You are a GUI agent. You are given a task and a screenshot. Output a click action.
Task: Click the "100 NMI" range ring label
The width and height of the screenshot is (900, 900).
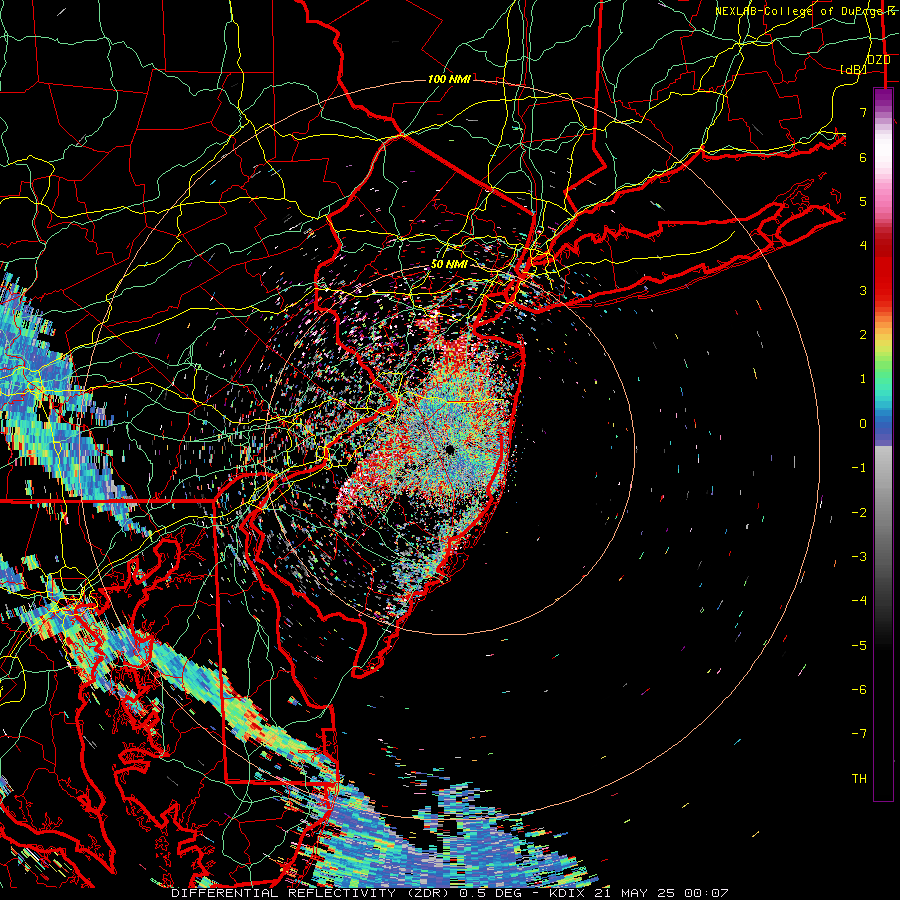(x=449, y=79)
